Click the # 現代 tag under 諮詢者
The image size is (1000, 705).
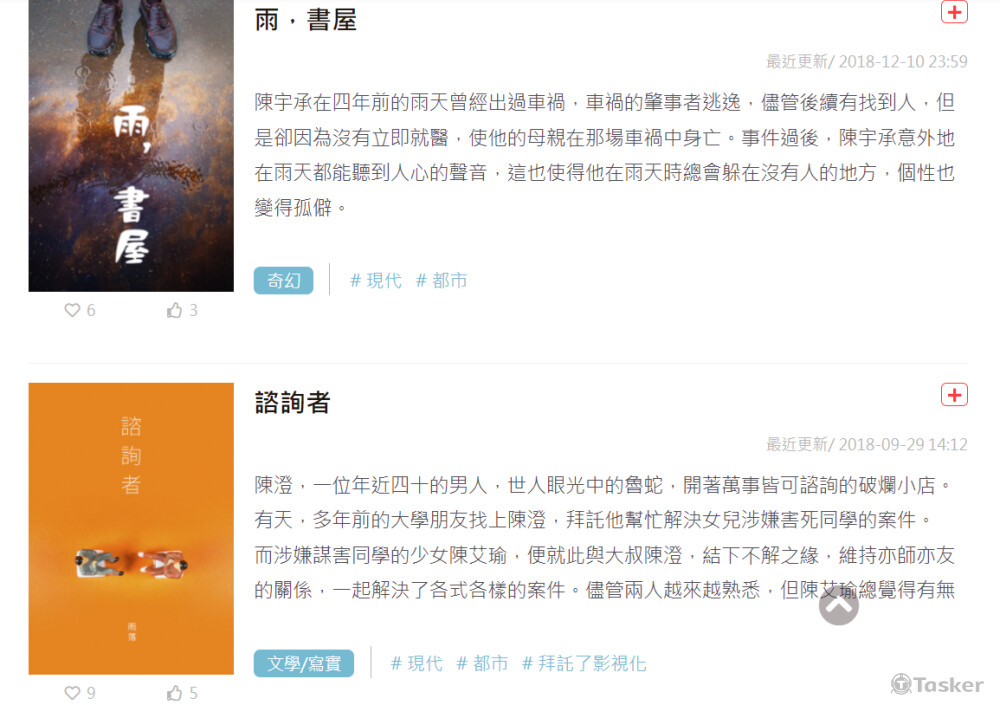click(416, 664)
